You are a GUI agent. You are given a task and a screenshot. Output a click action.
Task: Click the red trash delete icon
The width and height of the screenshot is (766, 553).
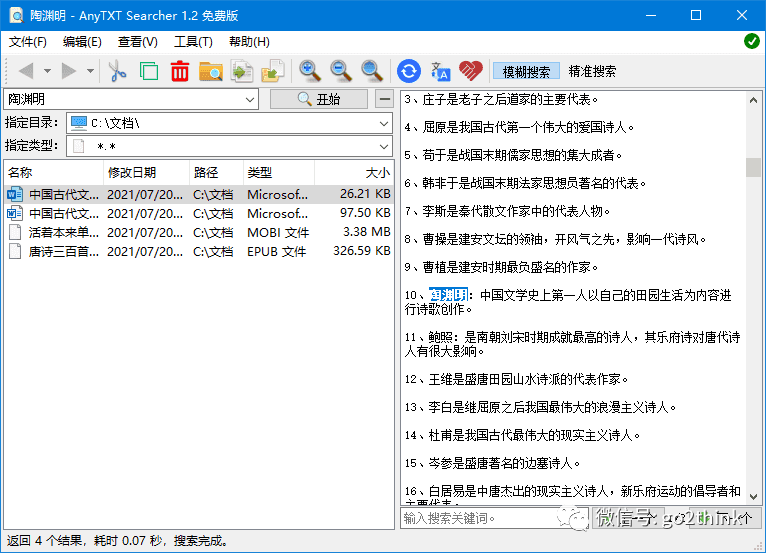[180, 71]
